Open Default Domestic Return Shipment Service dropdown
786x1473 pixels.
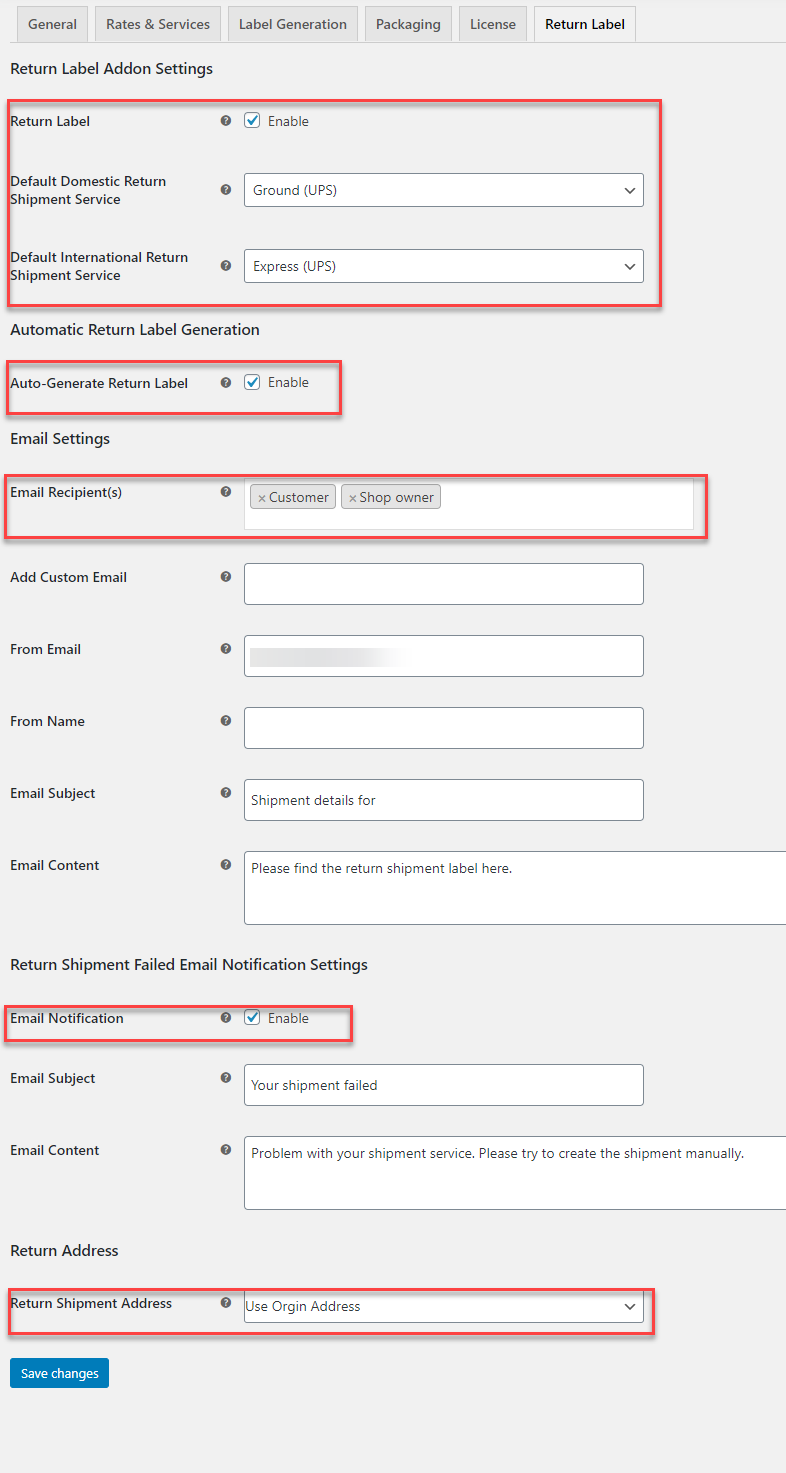pyautogui.click(x=443, y=190)
